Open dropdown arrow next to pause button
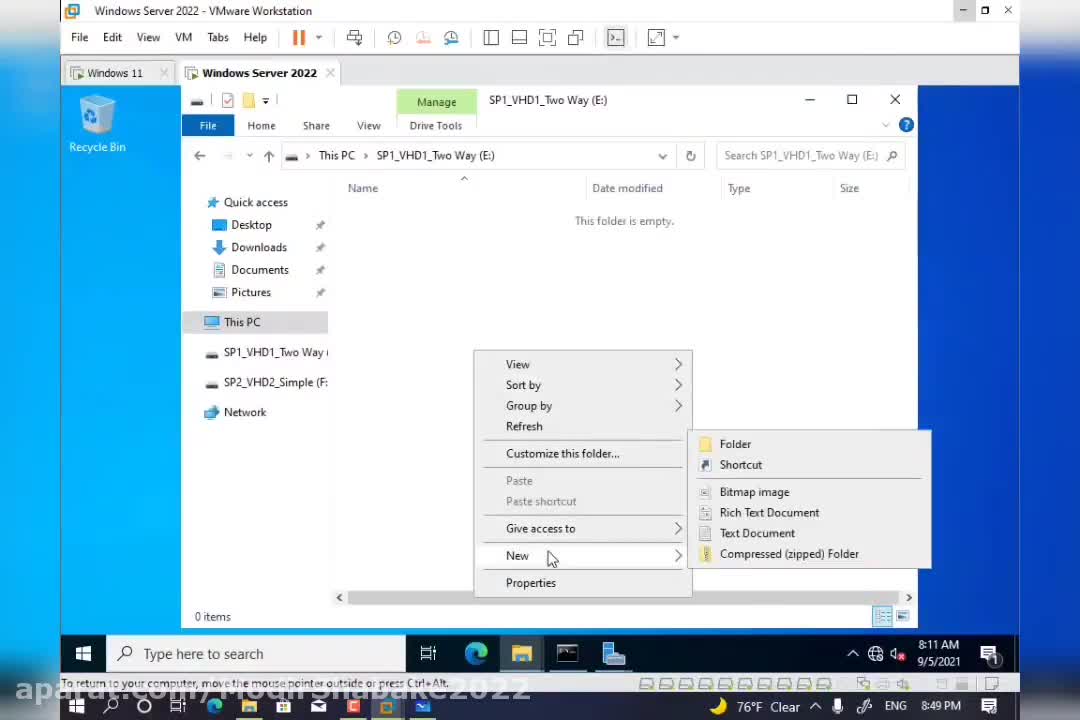The image size is (1080, 720). click(x=319, y=38)
